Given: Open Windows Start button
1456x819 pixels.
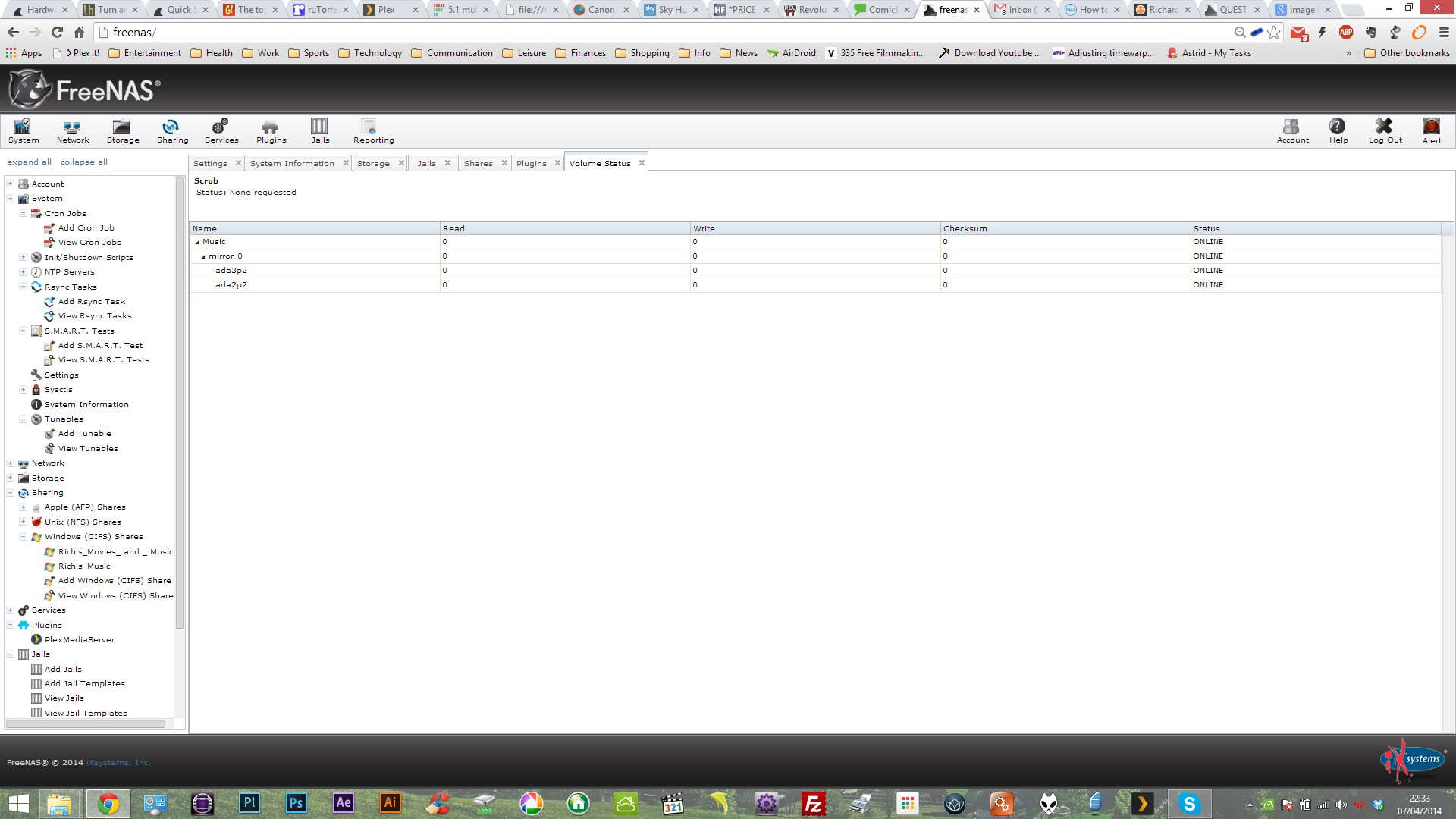Looking at the screenshot, I should pyautogui.click(x=18, y=804).
